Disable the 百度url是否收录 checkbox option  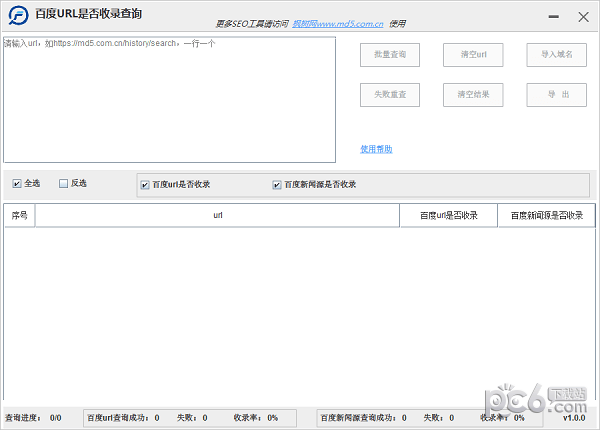point(145,185)
